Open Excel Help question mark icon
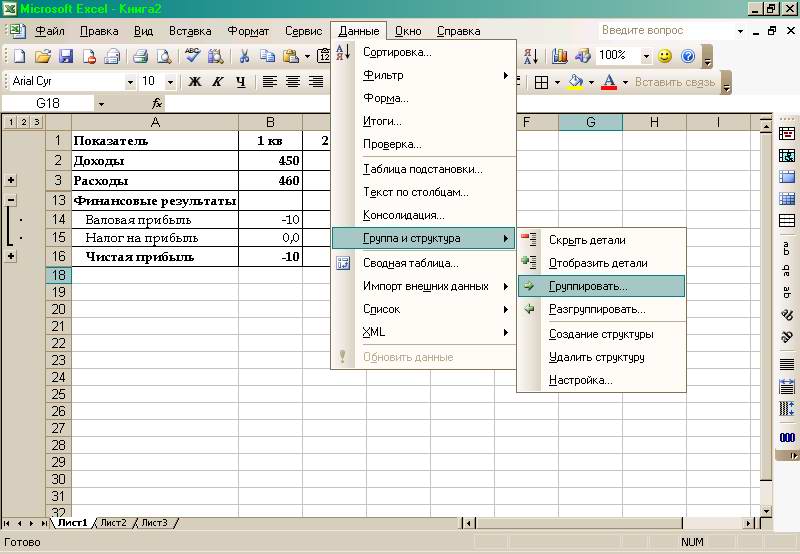800x554 pixels. [x=688, y=56]
